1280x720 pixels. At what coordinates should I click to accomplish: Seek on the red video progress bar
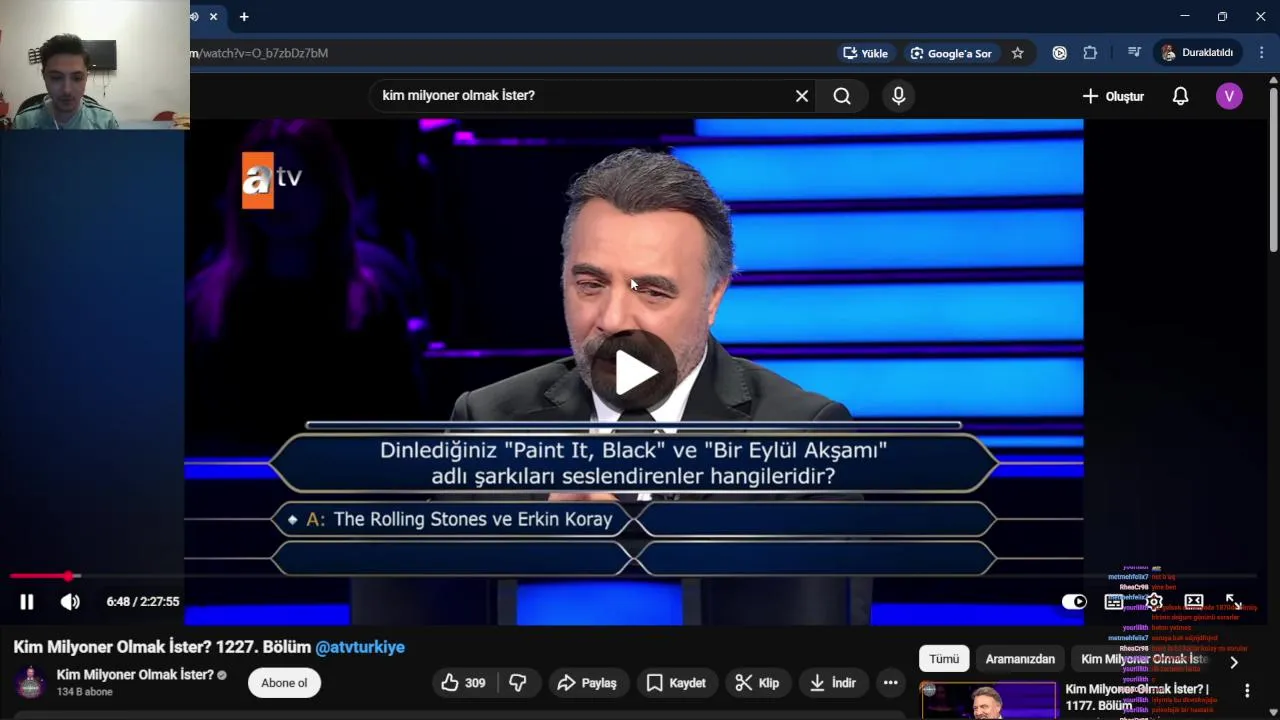[634, 576]
